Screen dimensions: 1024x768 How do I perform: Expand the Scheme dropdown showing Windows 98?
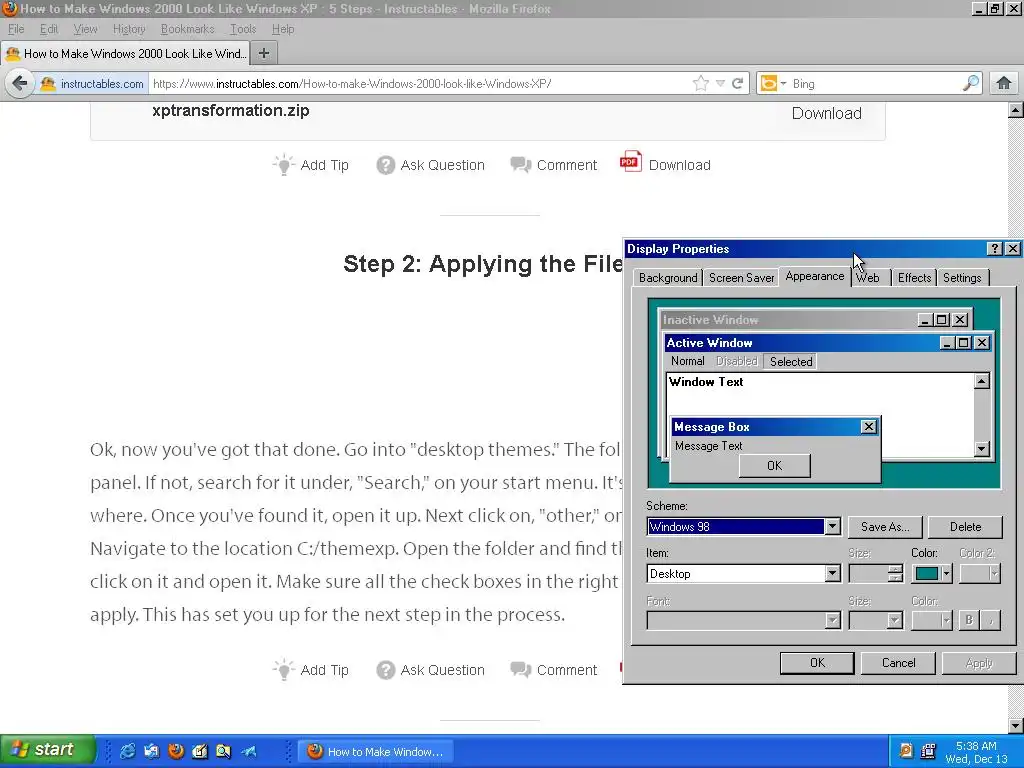point(832,526)
